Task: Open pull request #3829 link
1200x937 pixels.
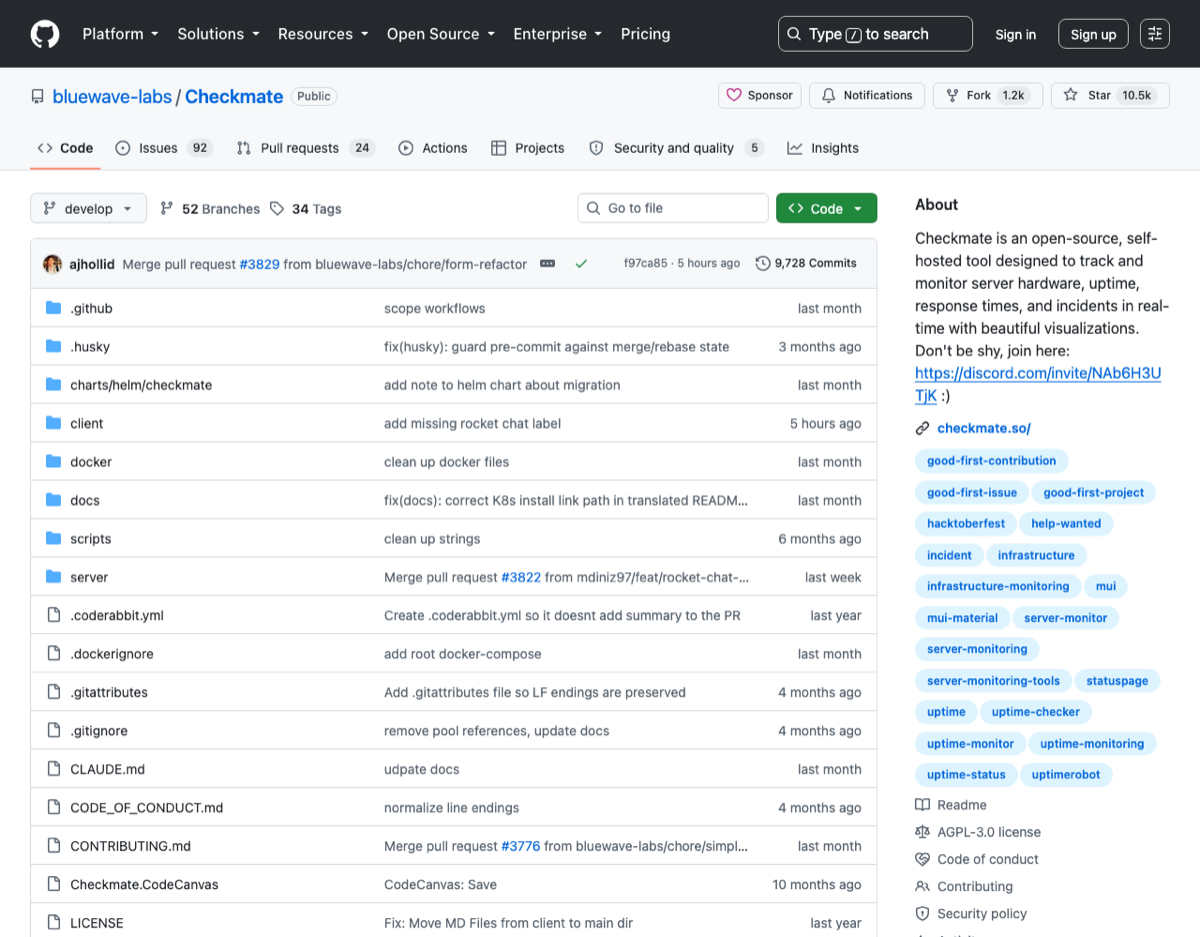Action: click(259, 264)
